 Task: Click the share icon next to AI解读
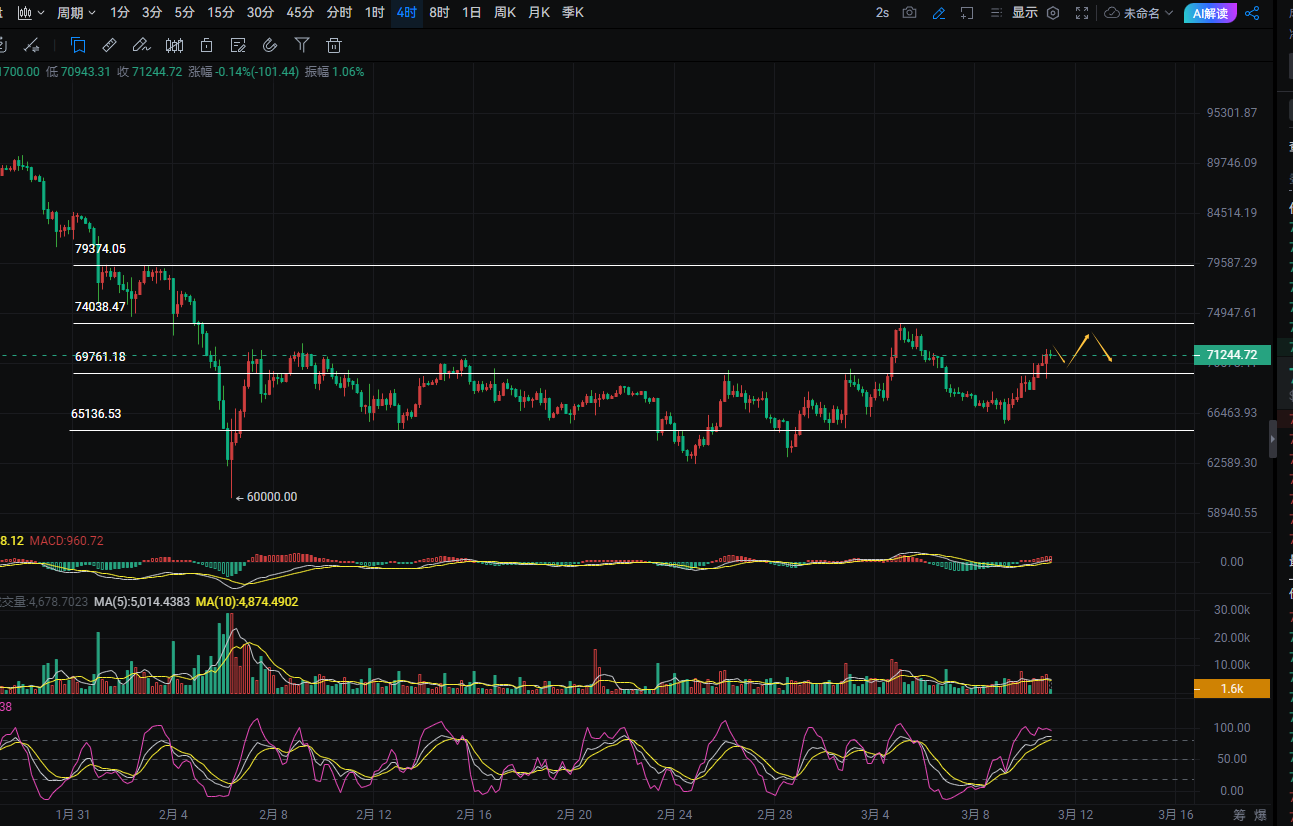(x=1252, y=13)
